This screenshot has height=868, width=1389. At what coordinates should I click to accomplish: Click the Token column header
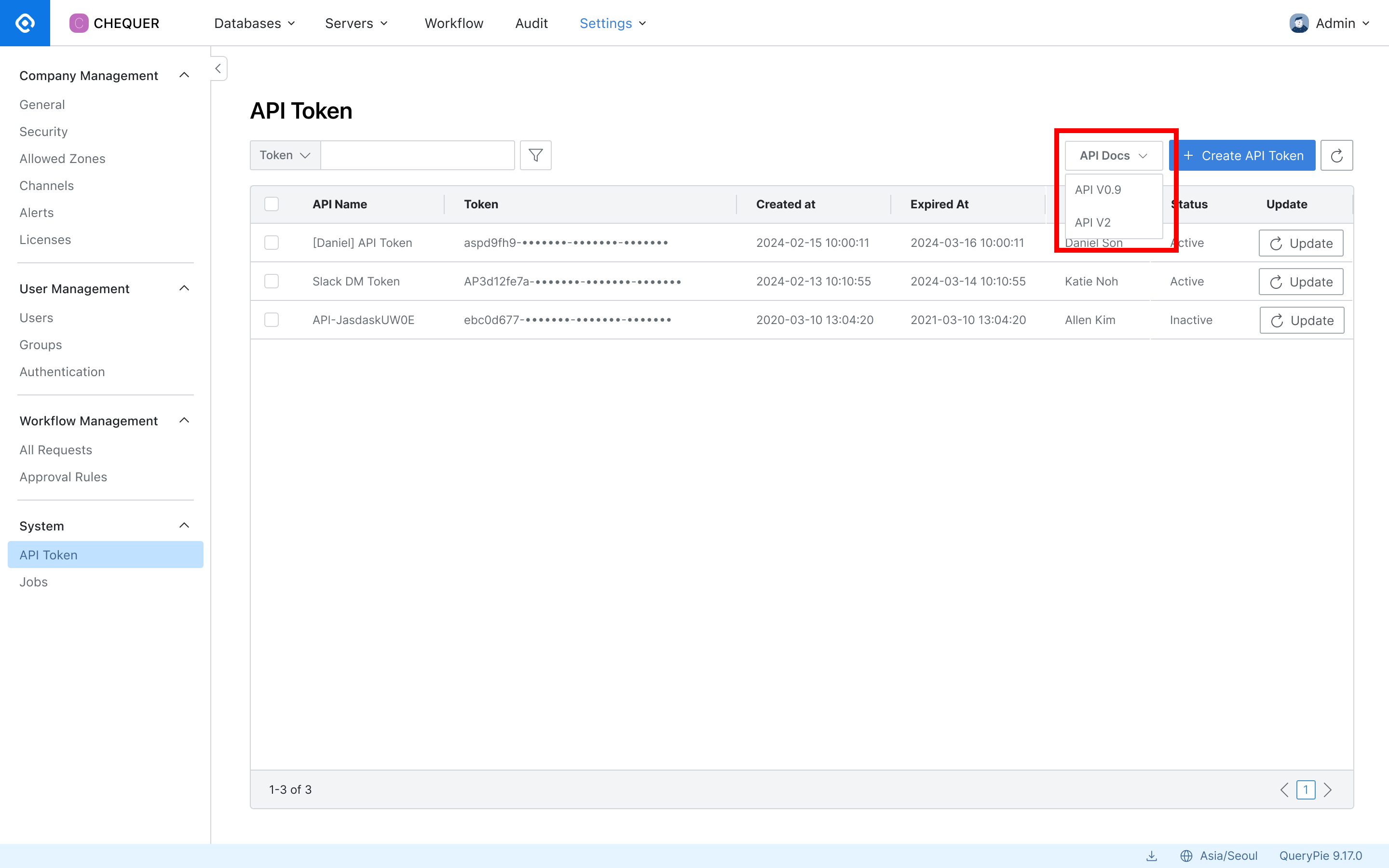[x=481, y=204]
